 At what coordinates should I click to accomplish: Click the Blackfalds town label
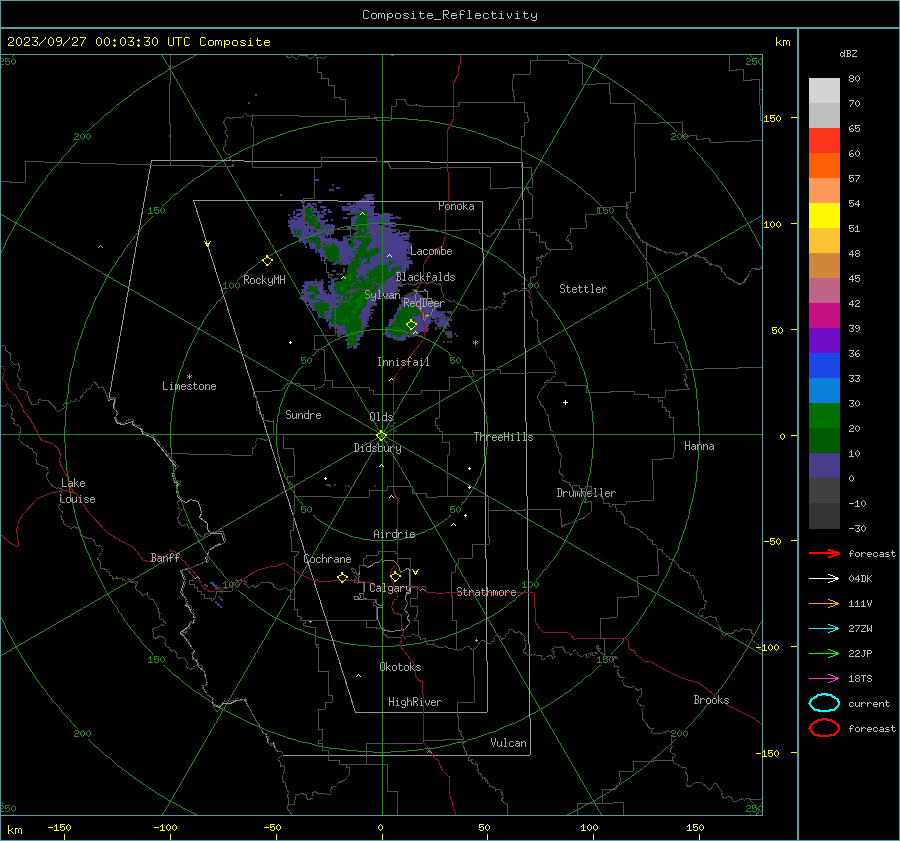pyautogui.click(x=425, y=277)
